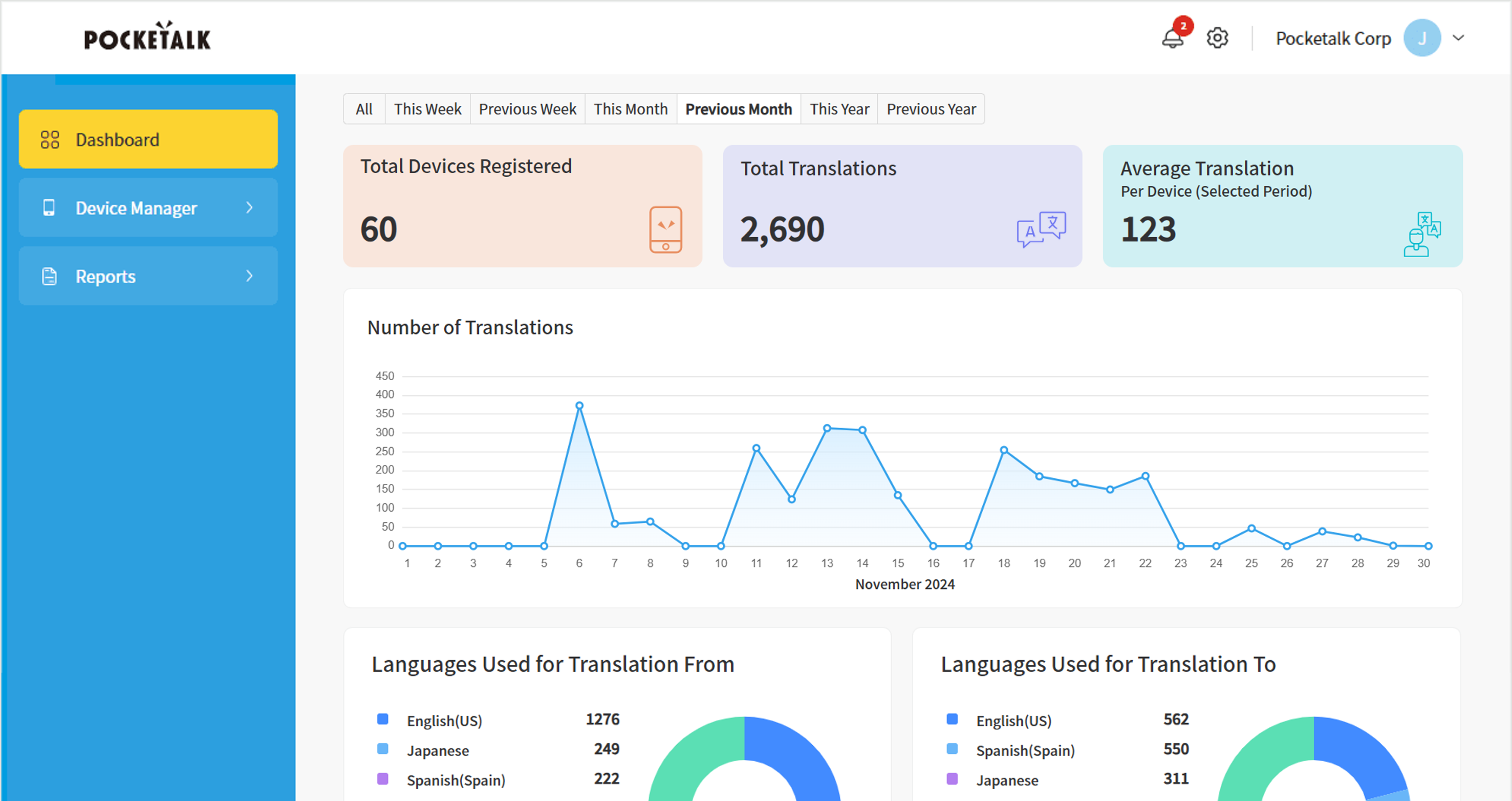Click the Reports document icon
The width and height of the screenshot is (1512, 801).
click(x=50, y=276)
